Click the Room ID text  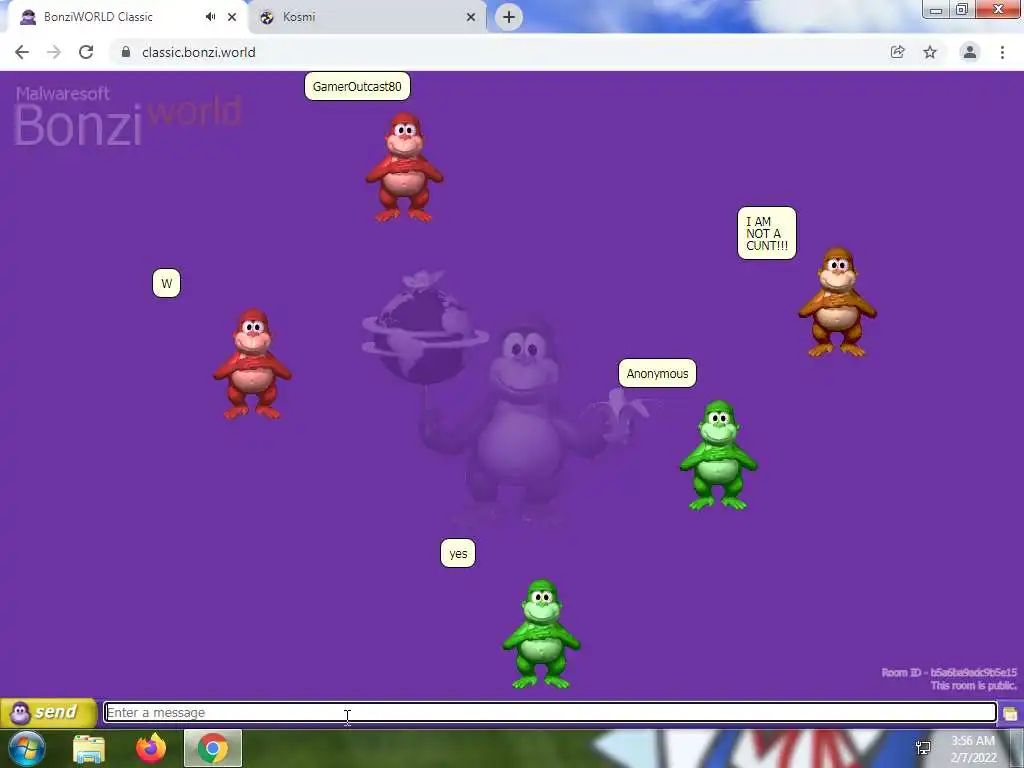click(949, 672)
